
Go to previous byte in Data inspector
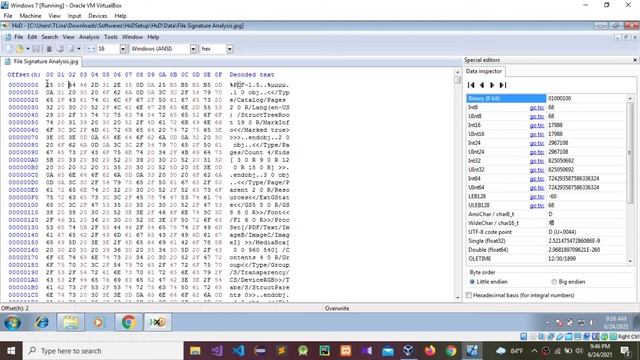[x=482, y=85]
